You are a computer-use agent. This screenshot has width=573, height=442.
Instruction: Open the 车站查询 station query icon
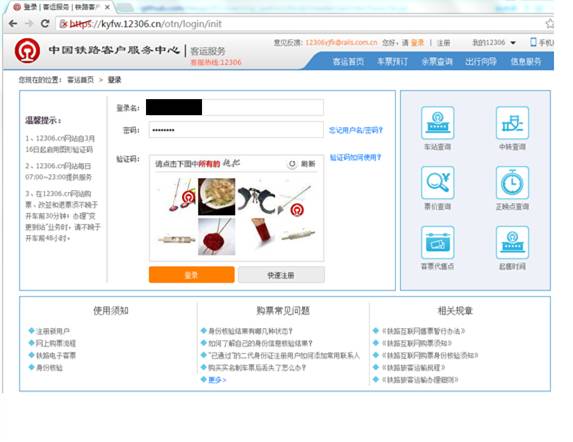coord(437,123)
